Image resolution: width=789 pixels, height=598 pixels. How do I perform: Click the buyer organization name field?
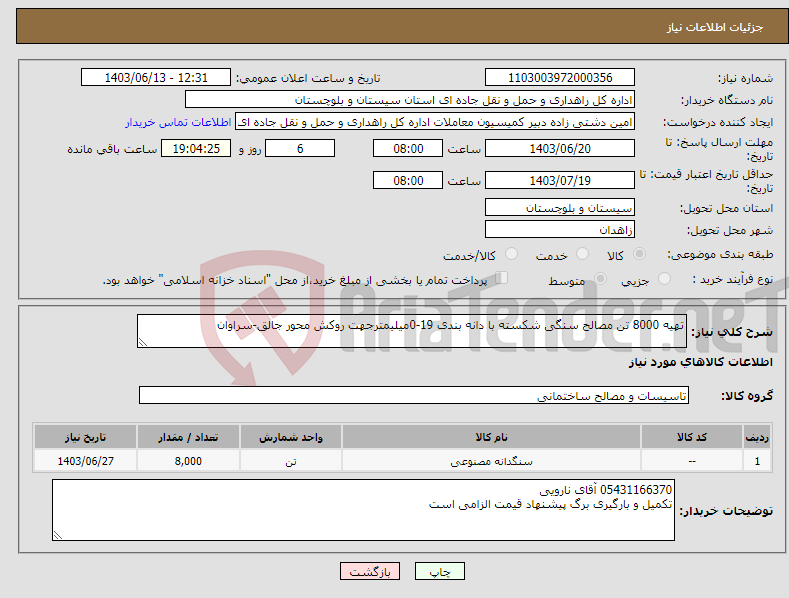(x=410, y=100)
